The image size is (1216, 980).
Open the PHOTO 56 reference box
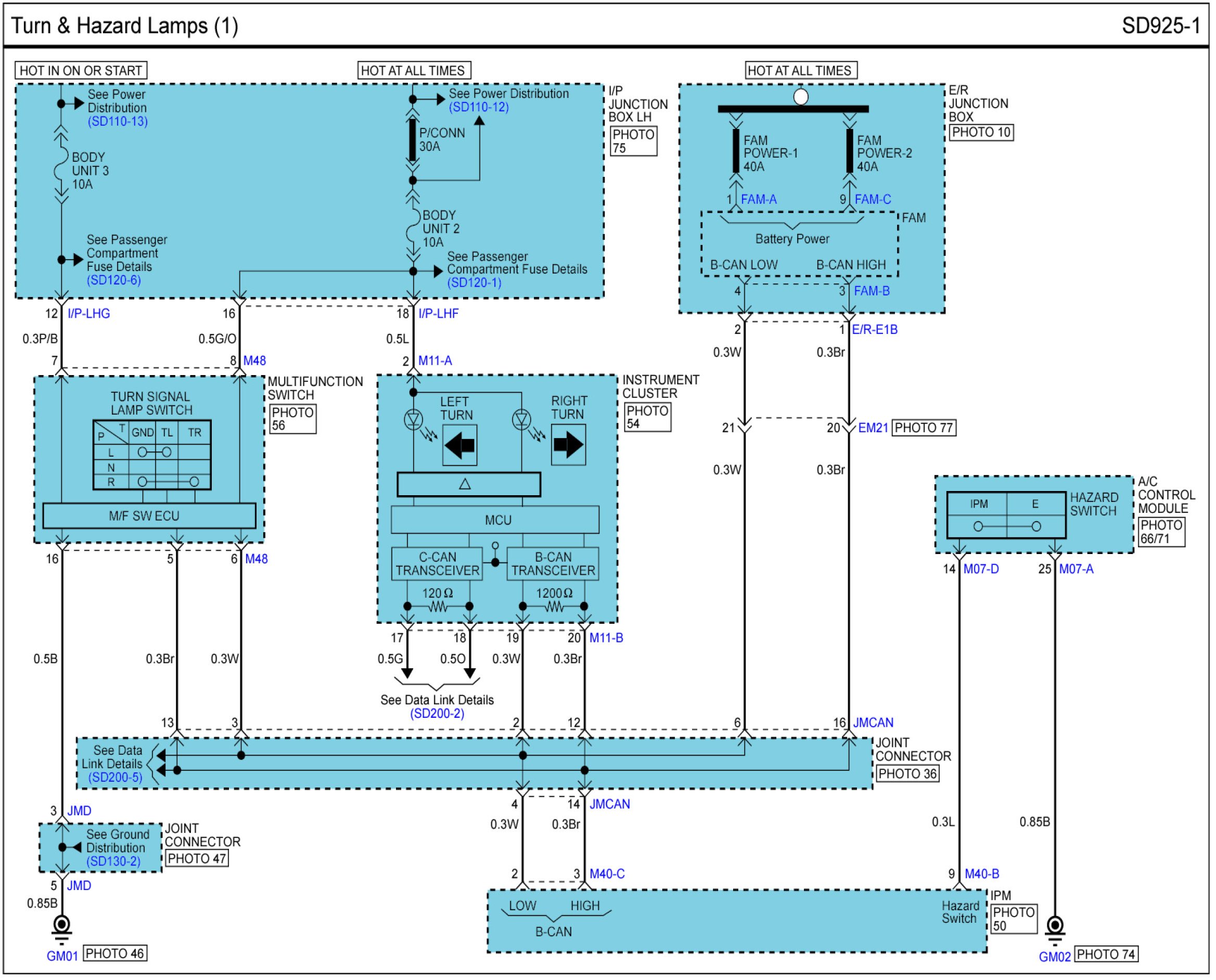pos(292,419)
